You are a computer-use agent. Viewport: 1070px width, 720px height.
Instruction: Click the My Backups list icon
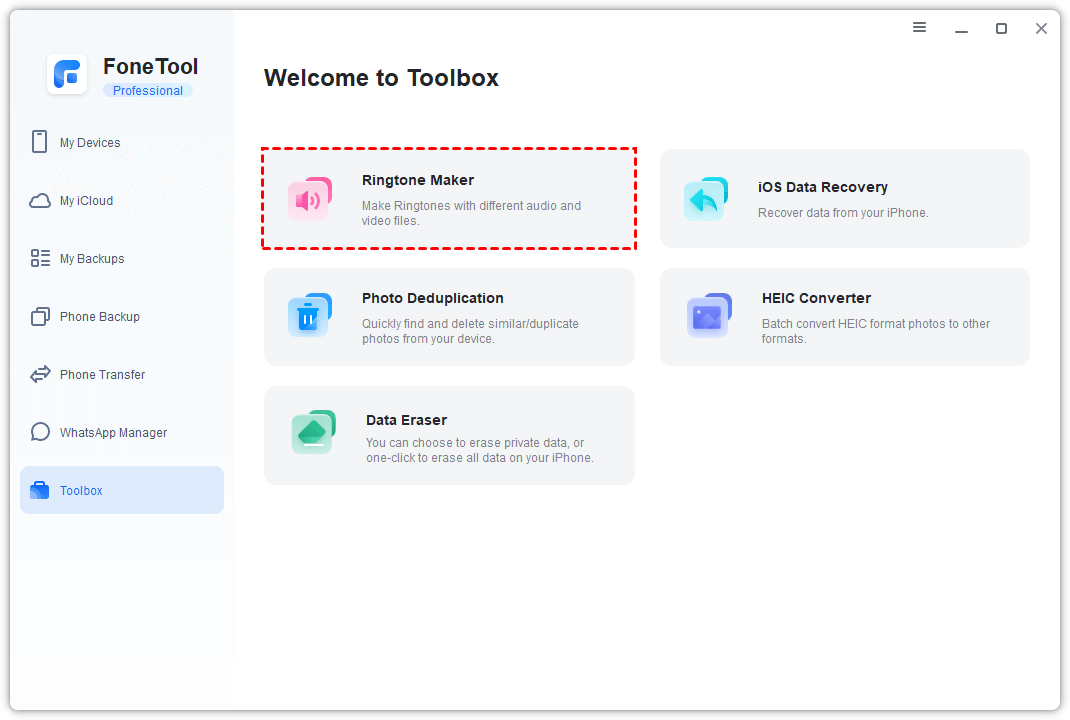click(40, 258)
